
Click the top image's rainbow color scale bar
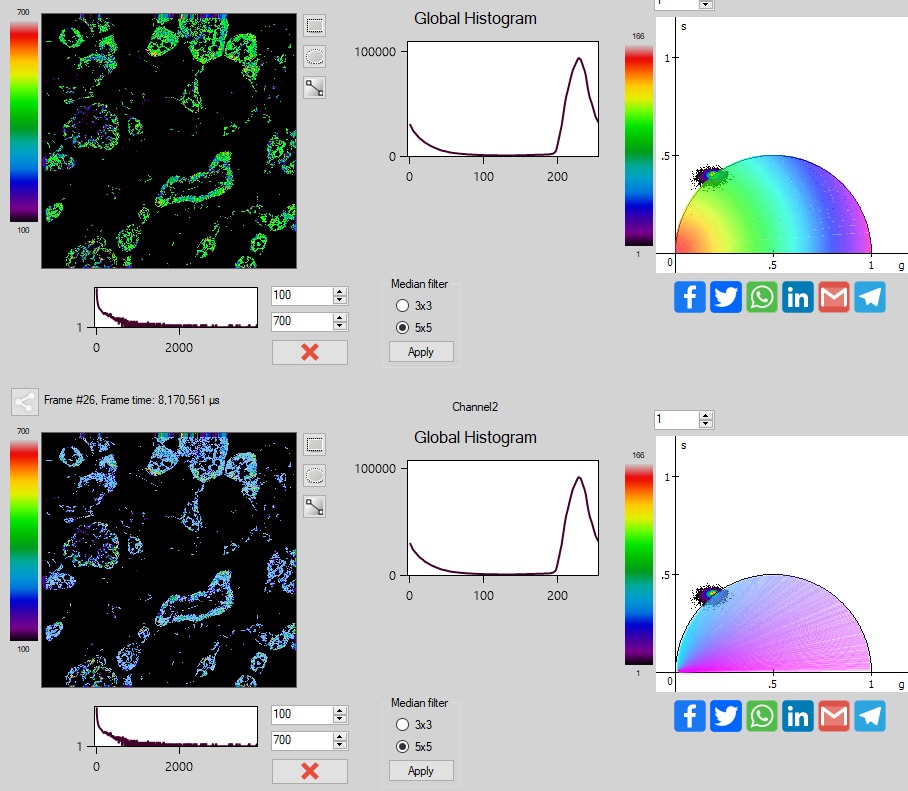[x=24, y=121]
